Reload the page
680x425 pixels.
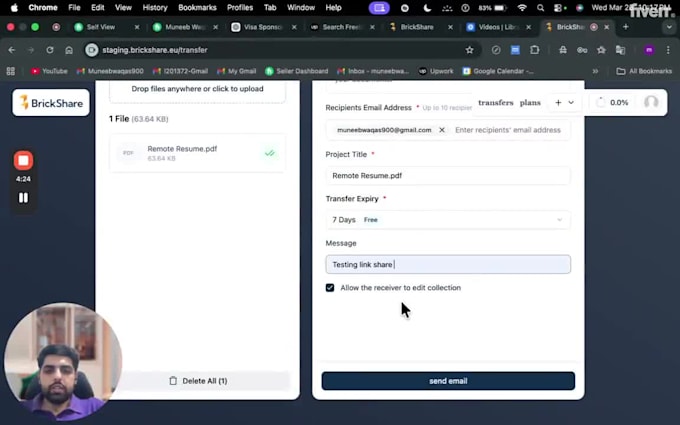pos(50,50)
